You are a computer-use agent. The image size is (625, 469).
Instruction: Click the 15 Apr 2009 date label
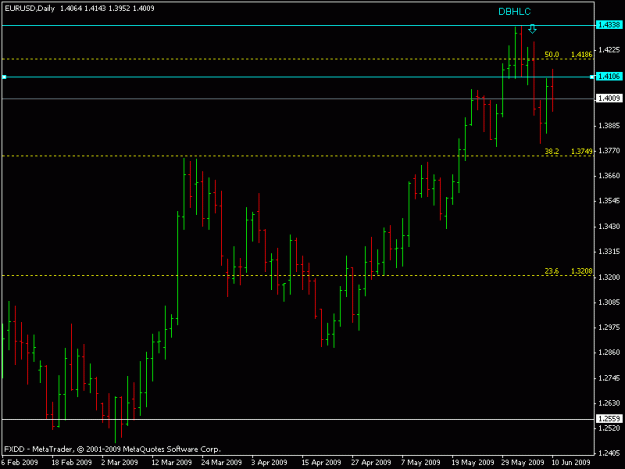(321, 462)
